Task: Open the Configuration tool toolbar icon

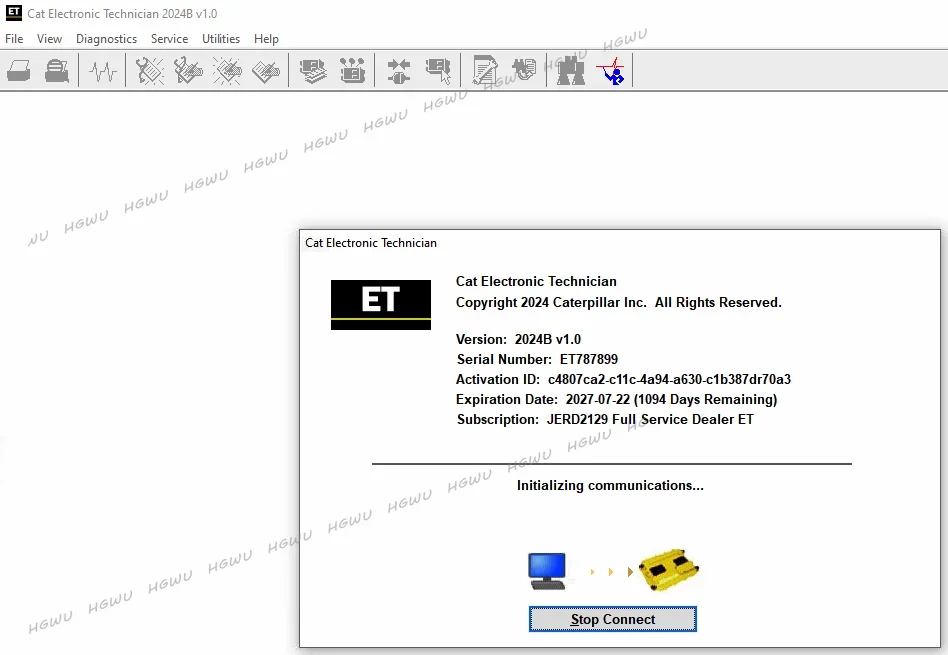Action: point(352,71)
